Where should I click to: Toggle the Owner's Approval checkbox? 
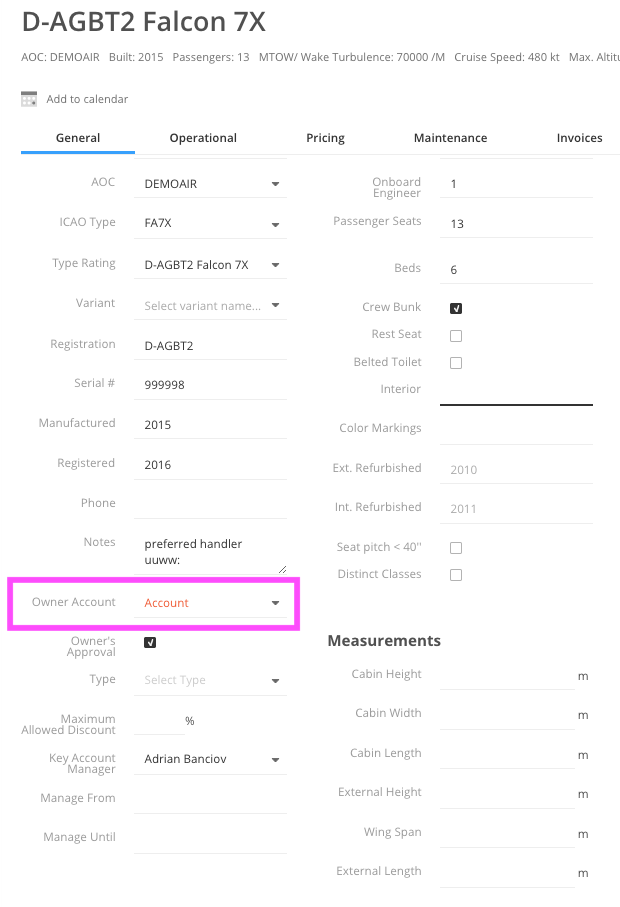(150, 643)
